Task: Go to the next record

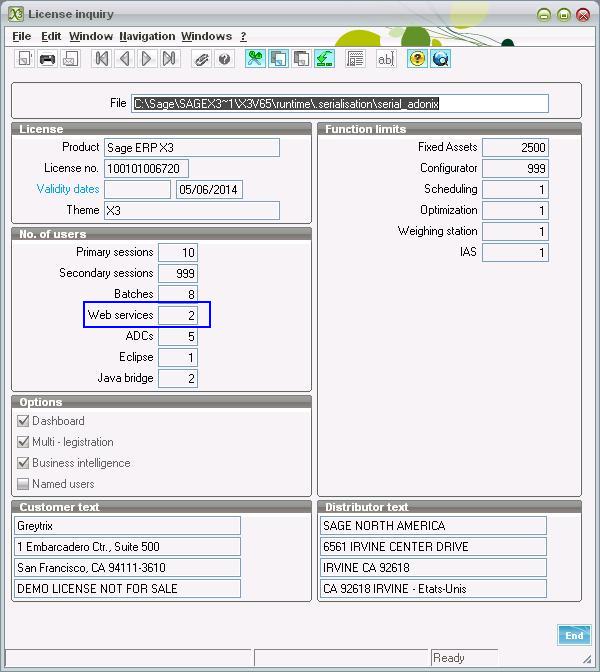Action: pyautogui.click(x=147, y=59)
